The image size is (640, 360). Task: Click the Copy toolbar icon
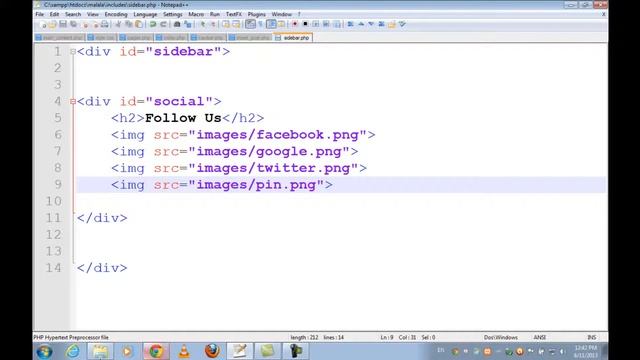129,24
